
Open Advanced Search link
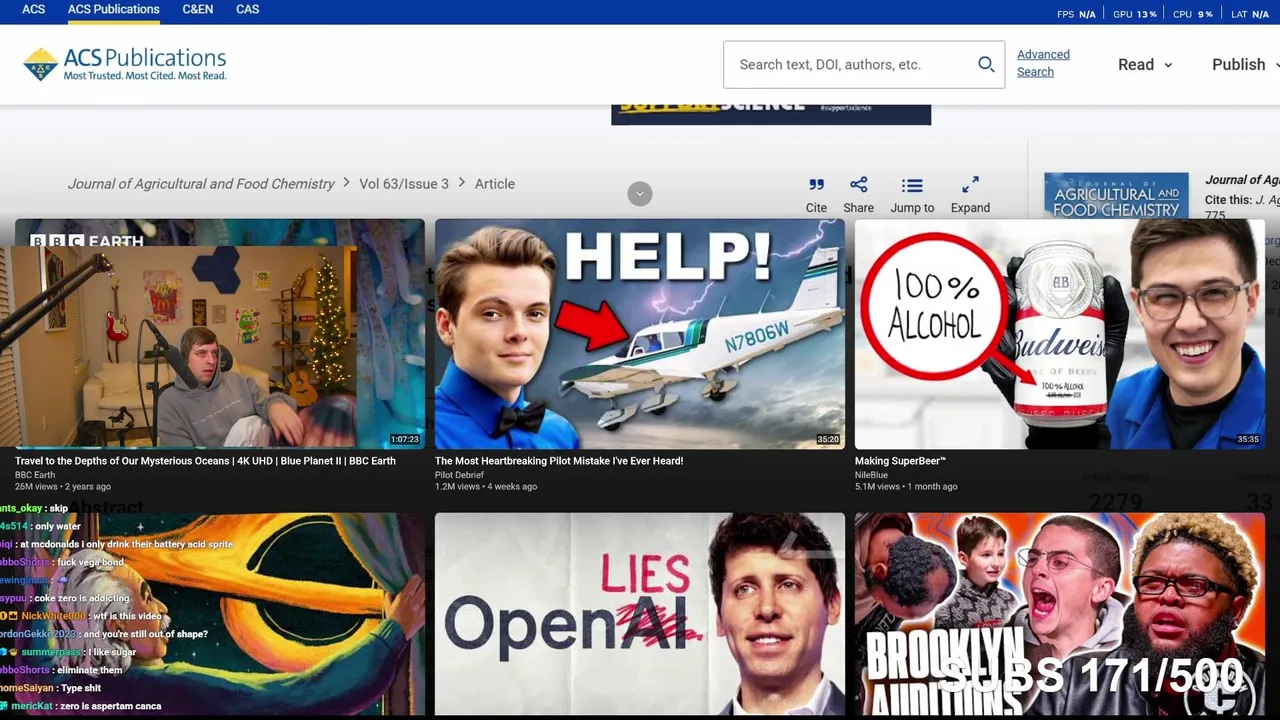point(1043,63)
